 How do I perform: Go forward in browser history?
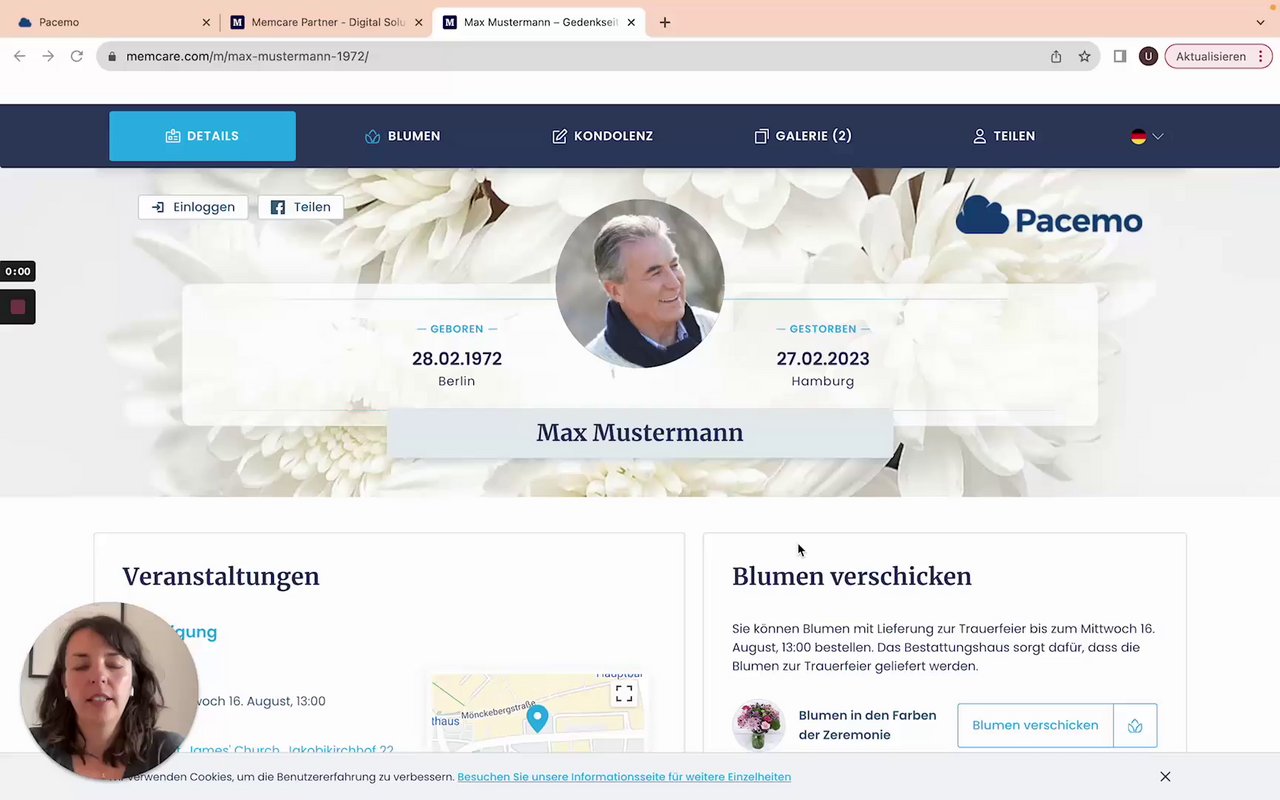point(48,56)
